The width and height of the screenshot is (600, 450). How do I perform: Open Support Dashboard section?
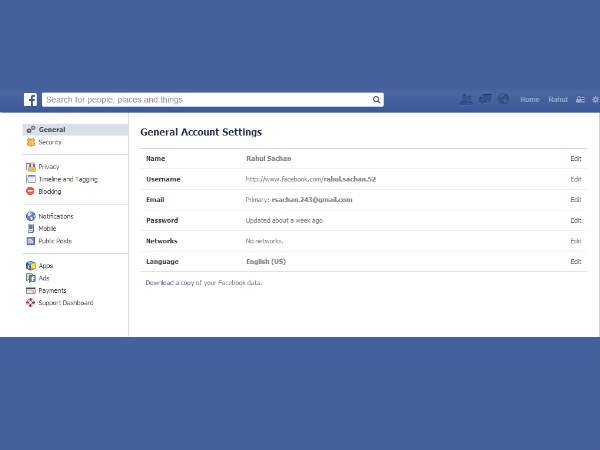click(66, 303)
